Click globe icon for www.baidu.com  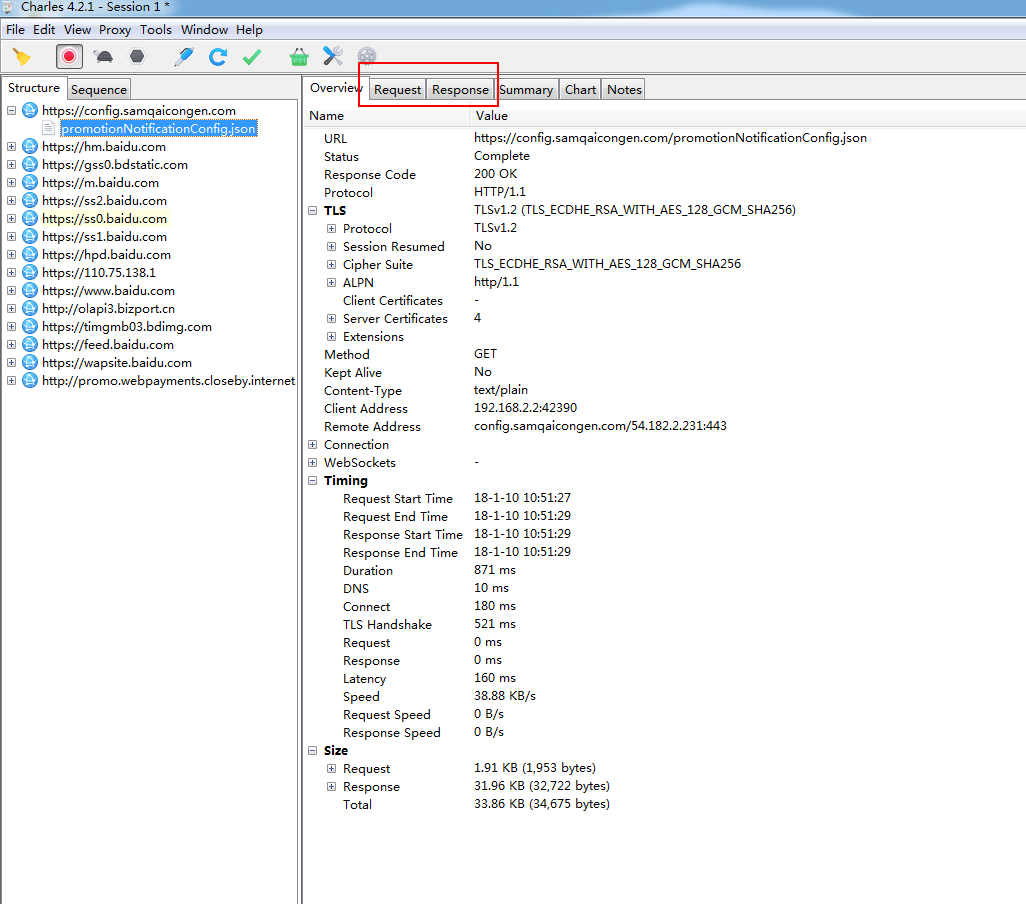tap(30, 290)
